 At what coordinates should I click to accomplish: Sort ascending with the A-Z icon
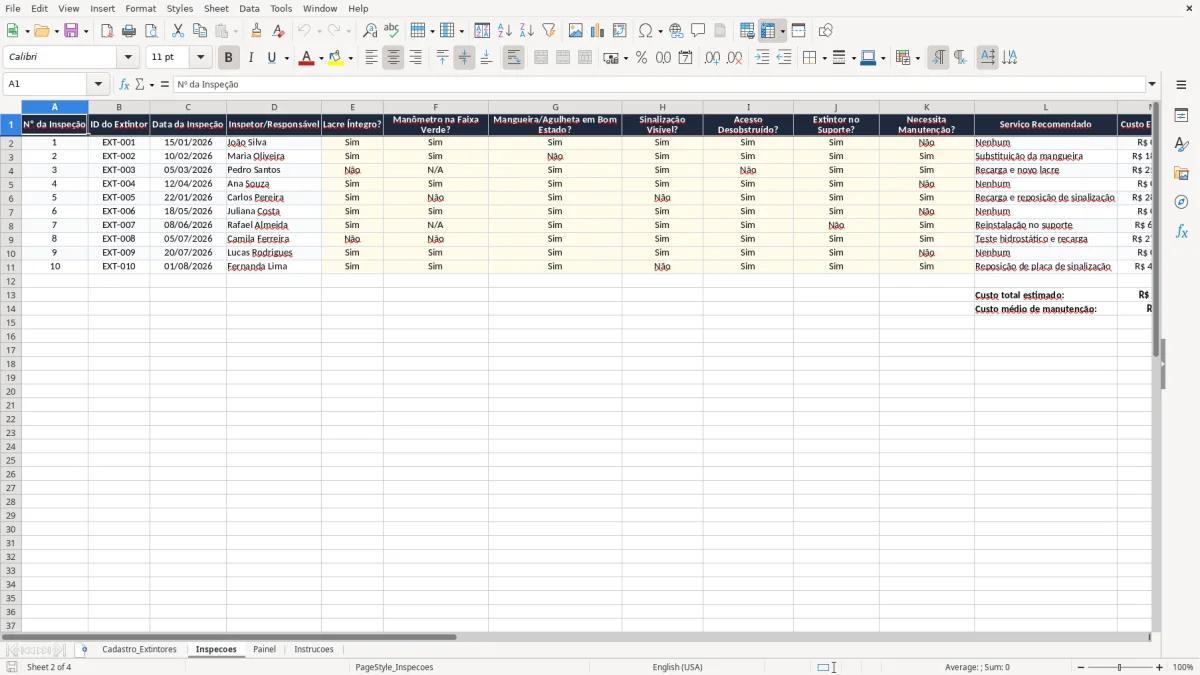click(505, 31)
